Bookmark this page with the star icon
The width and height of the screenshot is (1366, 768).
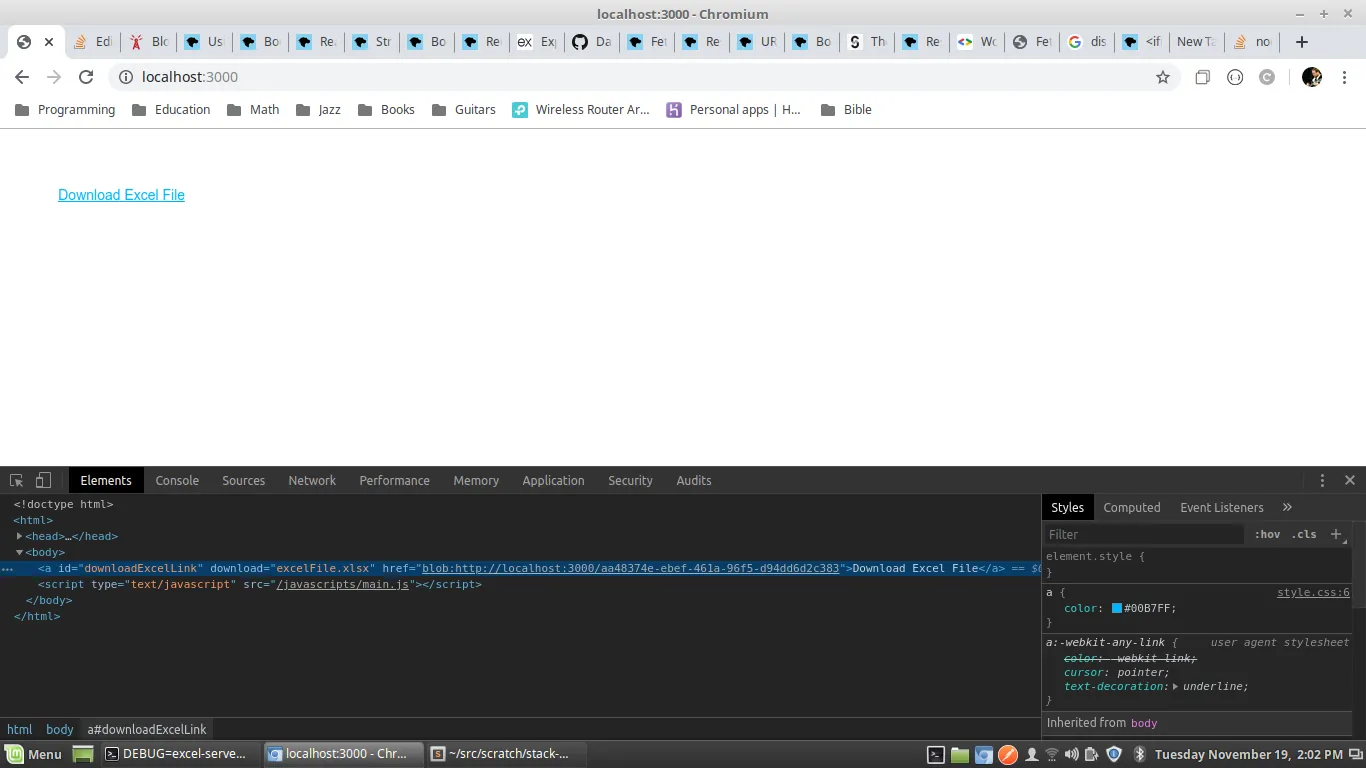pyautogui.click(x=1163, y=77)
